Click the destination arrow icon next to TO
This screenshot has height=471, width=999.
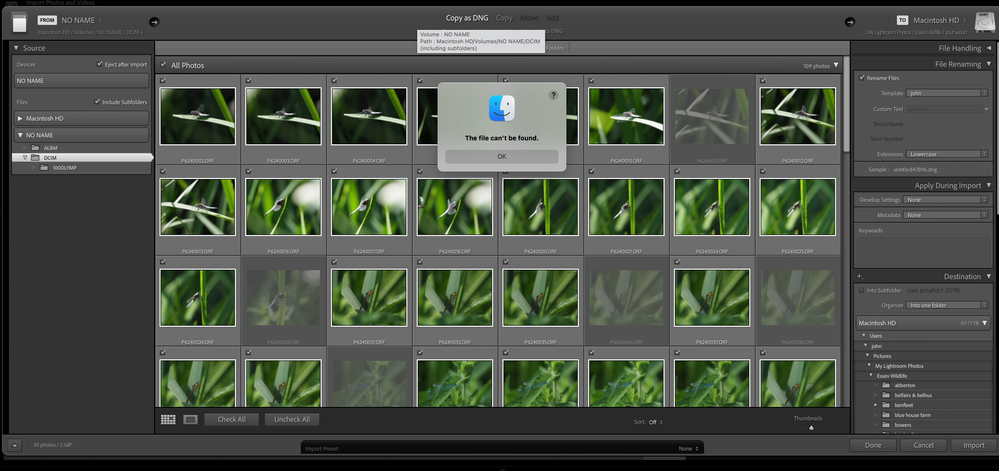pyautogui.click(x=850, y=22)
